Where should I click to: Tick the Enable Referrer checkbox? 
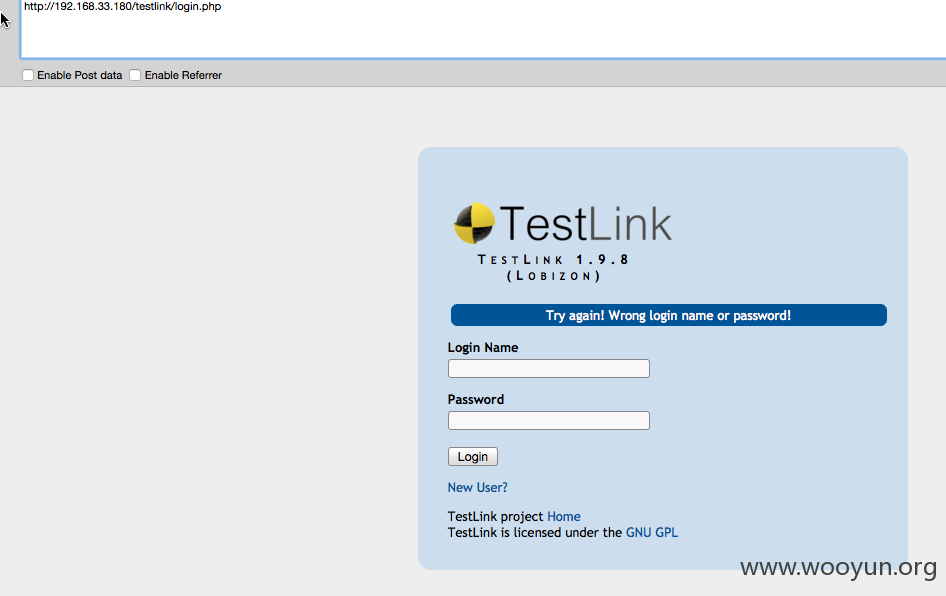point(135,75)
